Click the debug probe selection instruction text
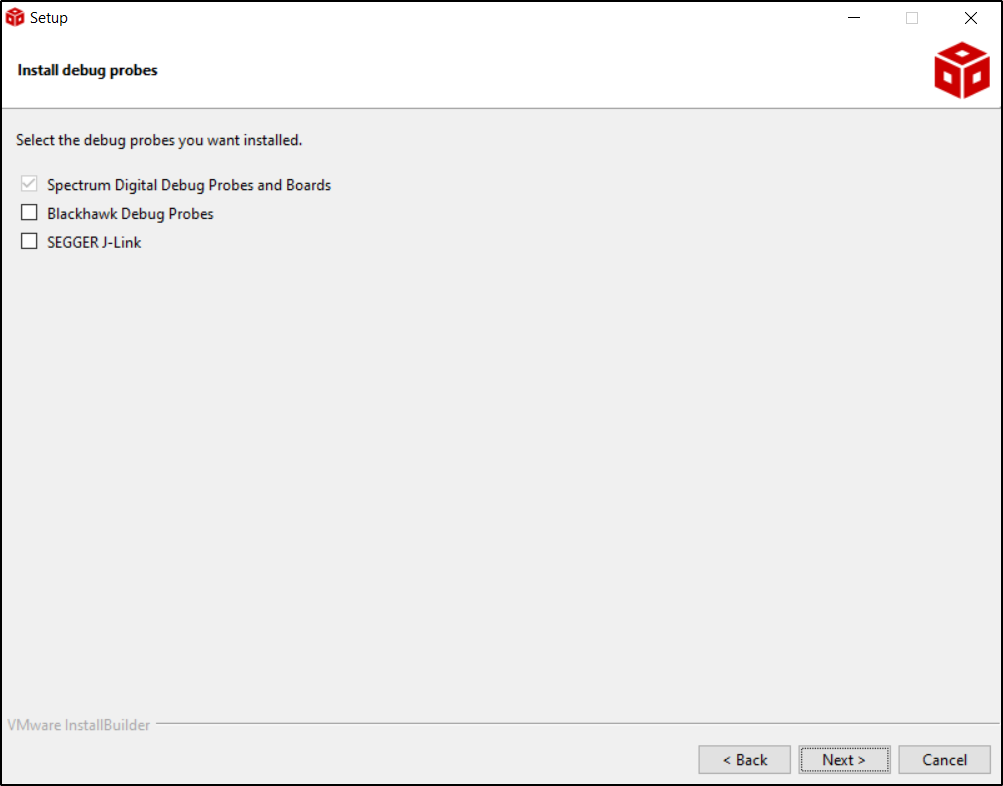The width and height of the screenshot is (1003, 786). (x=158, y=140)
